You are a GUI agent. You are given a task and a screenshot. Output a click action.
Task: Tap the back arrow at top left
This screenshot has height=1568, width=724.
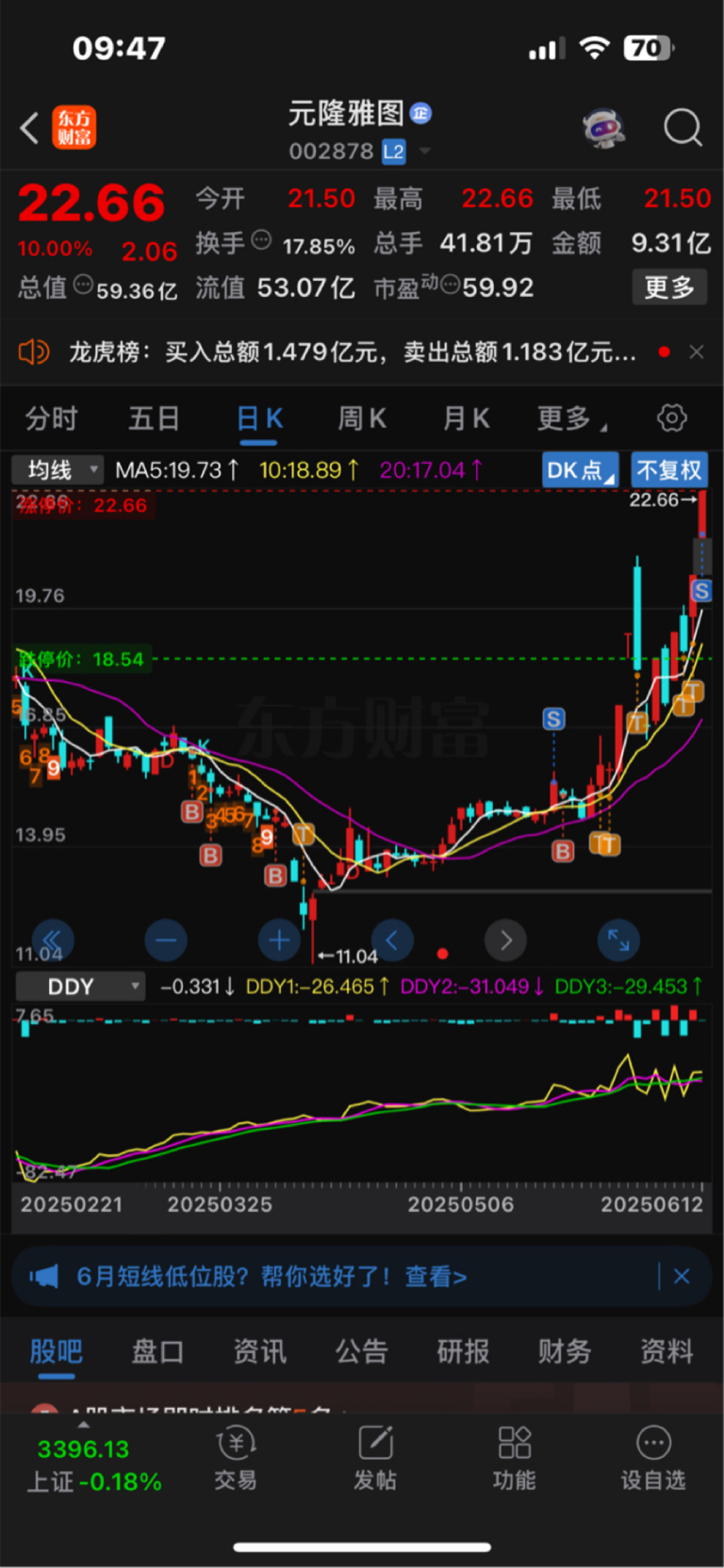coord(29,127)
